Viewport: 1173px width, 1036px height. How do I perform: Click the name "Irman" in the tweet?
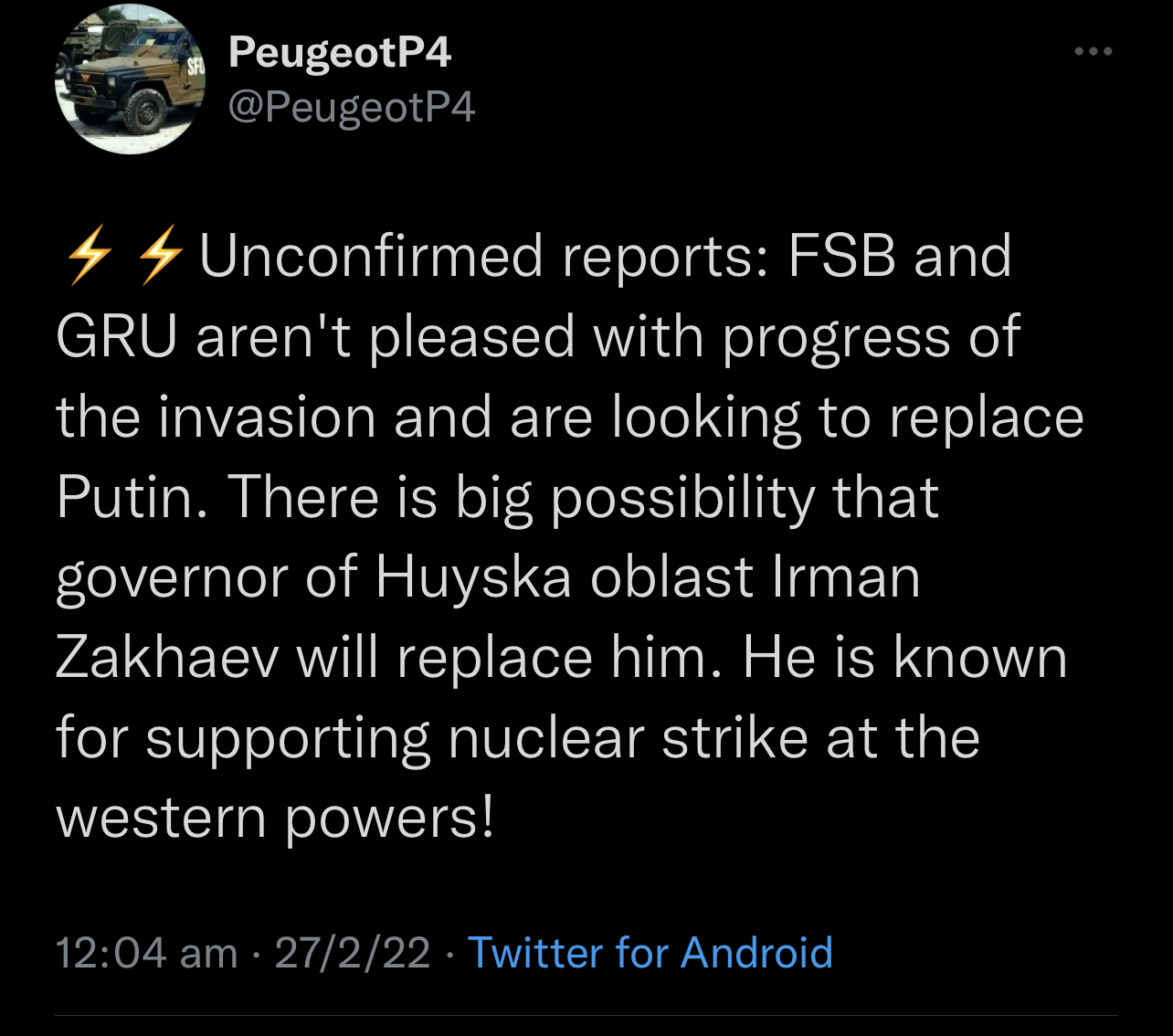coord(845,577)
